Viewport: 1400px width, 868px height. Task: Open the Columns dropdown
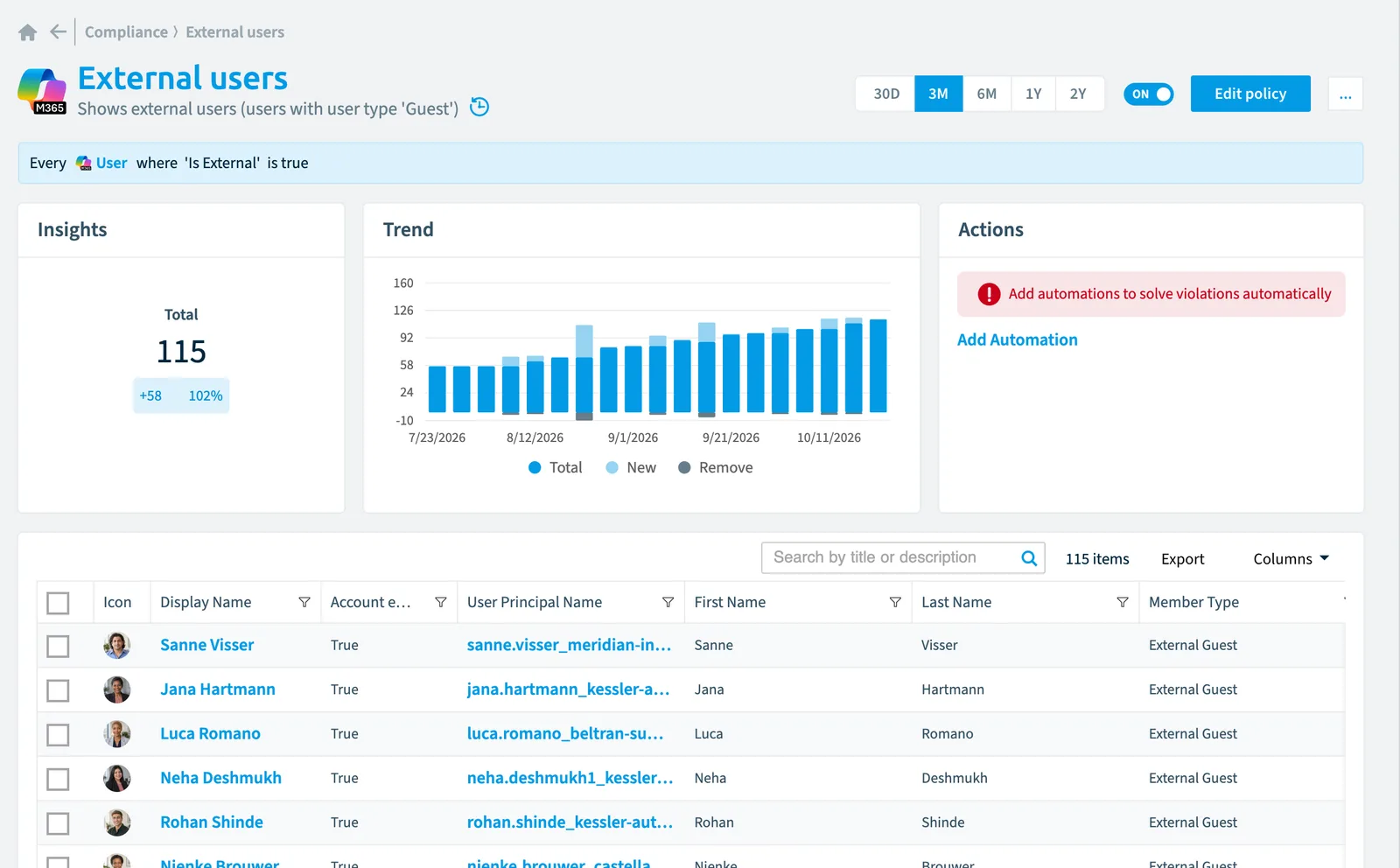pyautogui.click(x=1291, y=558)
